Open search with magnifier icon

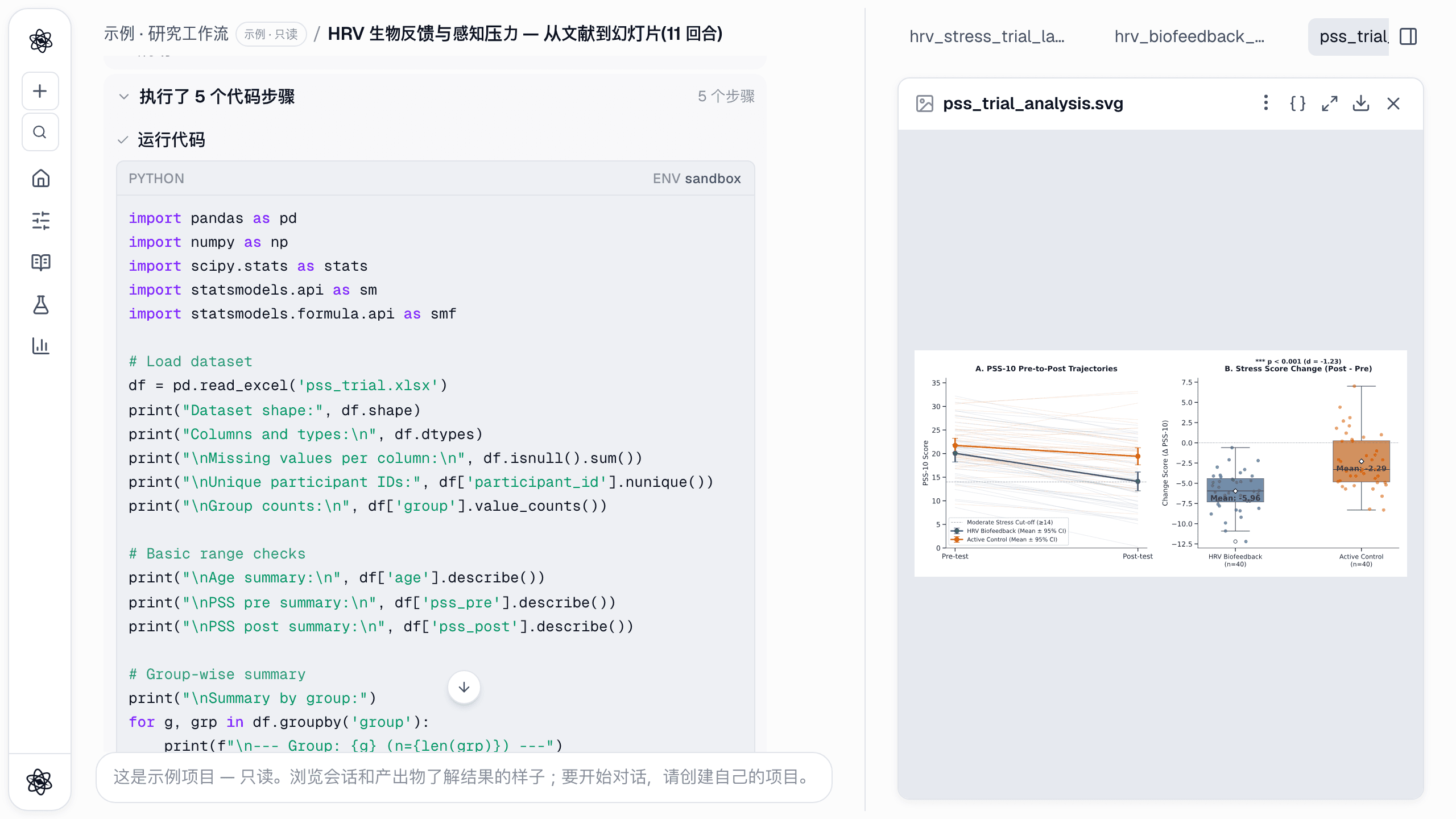(x=40, y=132)
